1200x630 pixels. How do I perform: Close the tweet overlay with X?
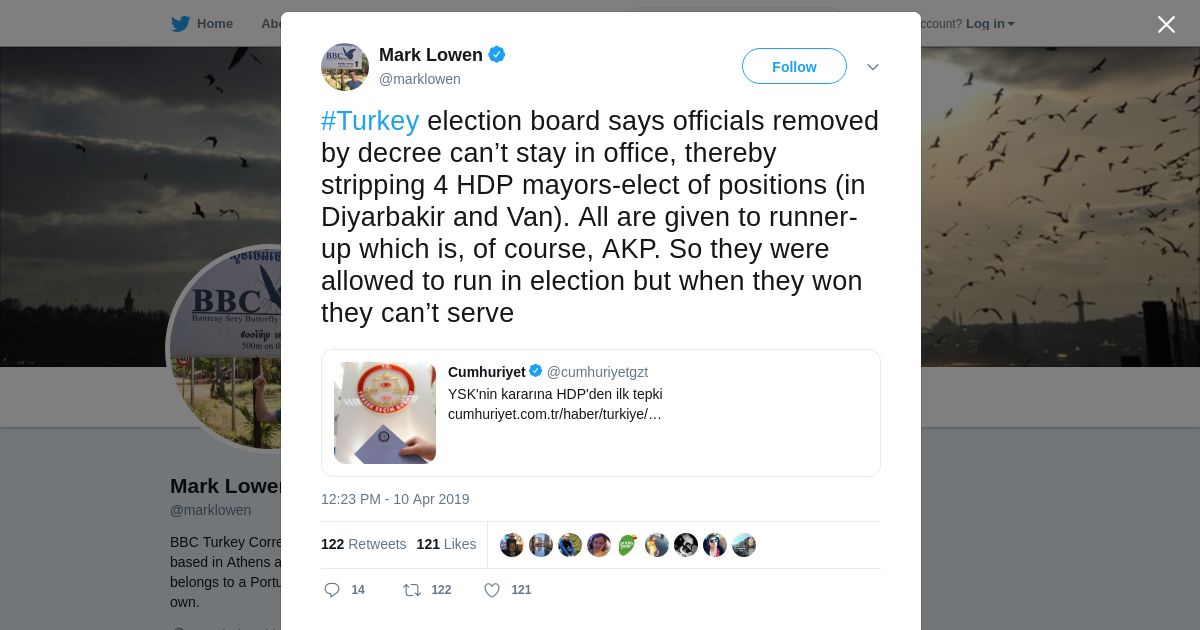(x=1166, y=24)
